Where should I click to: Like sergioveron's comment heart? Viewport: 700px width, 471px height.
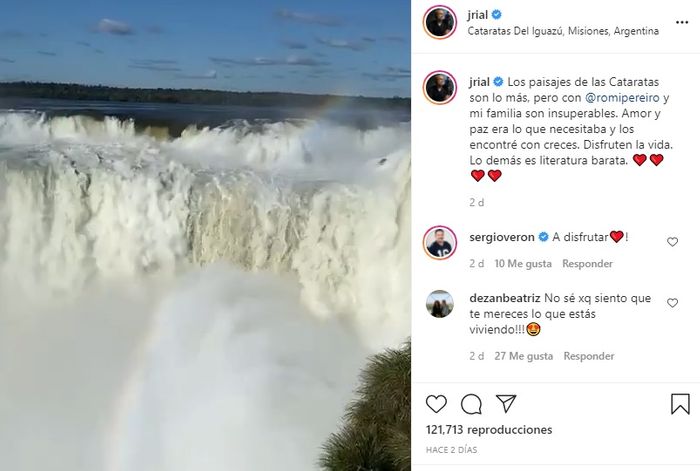click(x=672, y=242)
